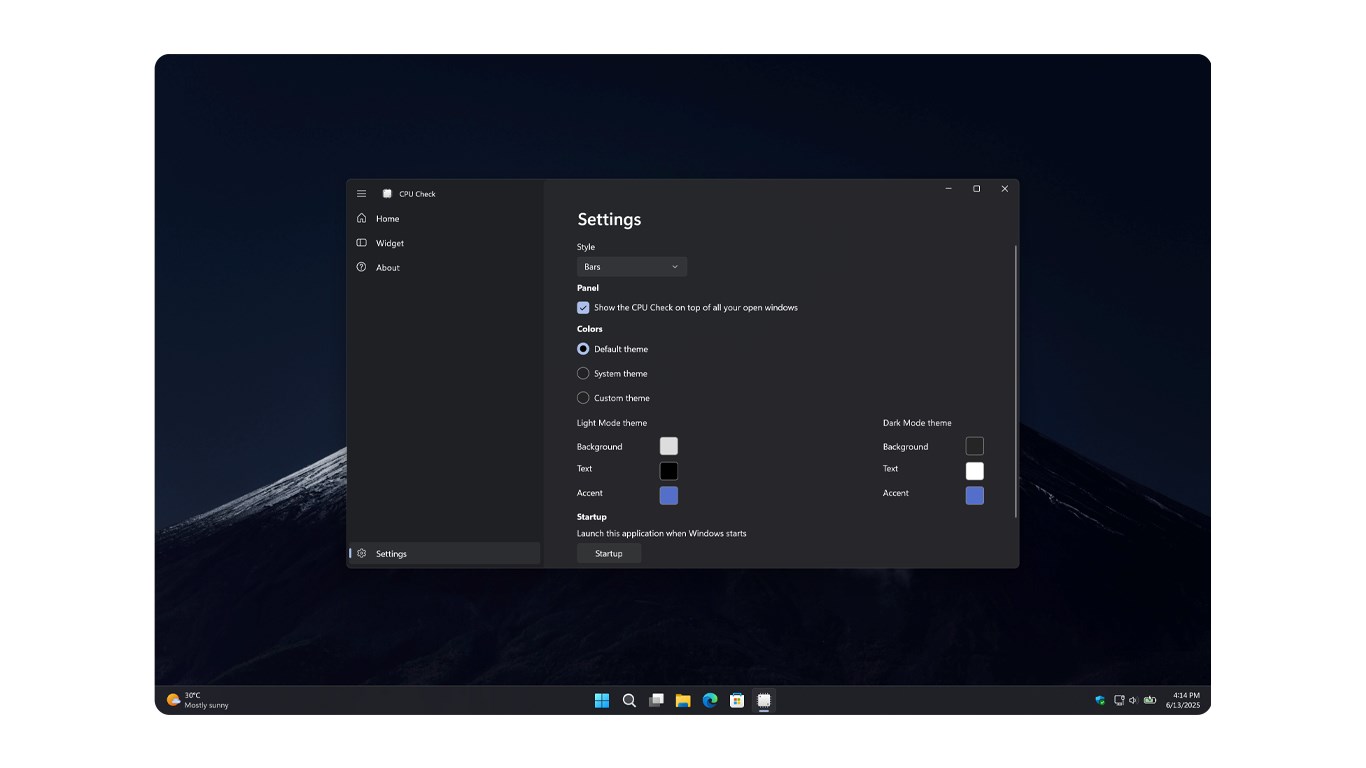Navigate to the About page
Image resolution: width=1366 pixels, height=768 pixels.
[388, 267]
